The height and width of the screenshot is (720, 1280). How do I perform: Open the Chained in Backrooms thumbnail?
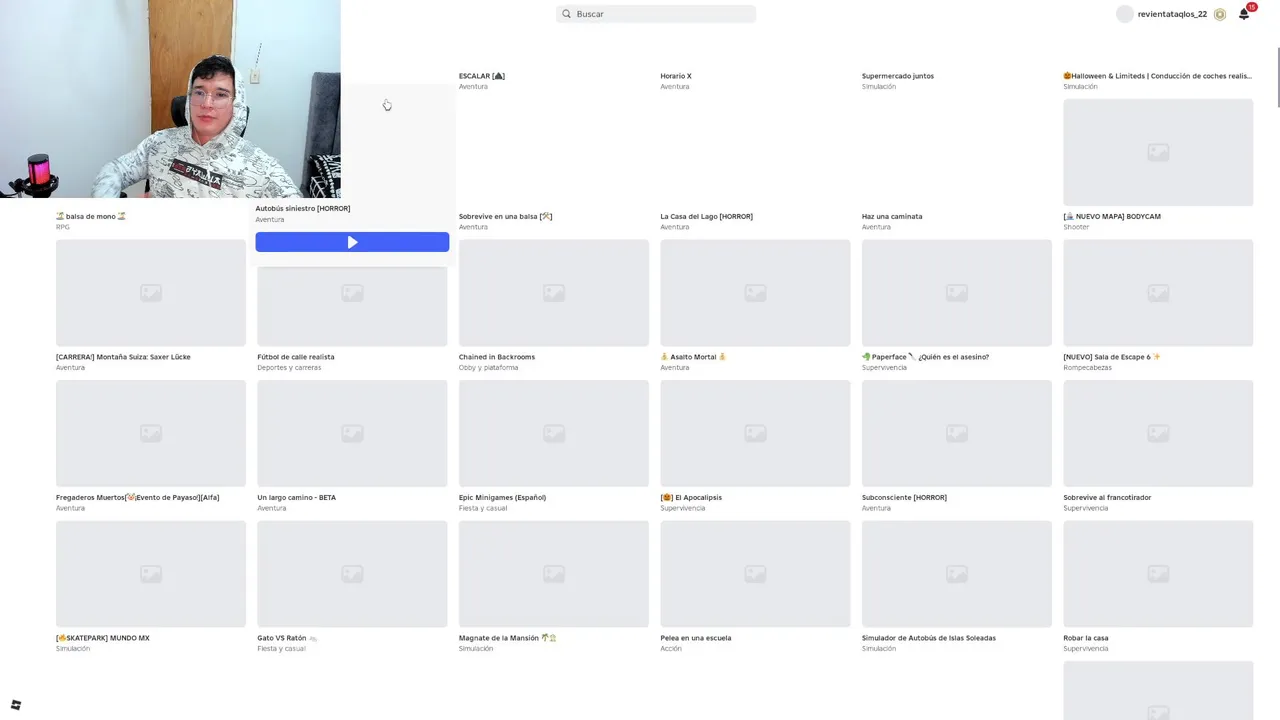click(x=554, y=293)
